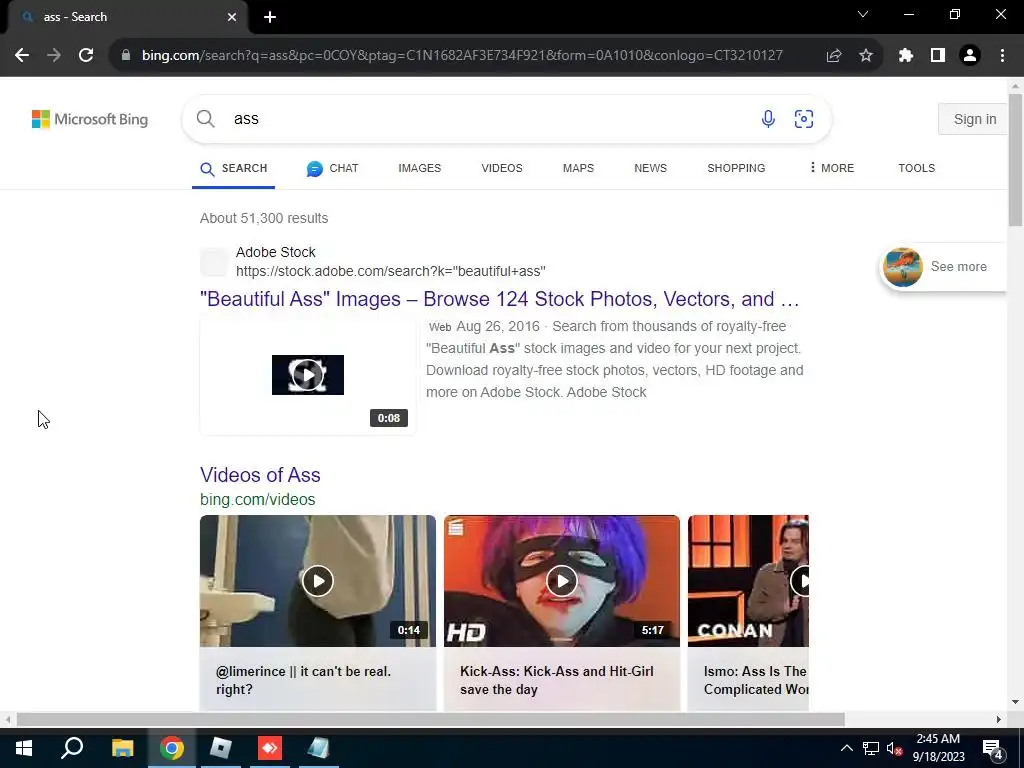Switch to IMAGES results

(x=419, y=168)
